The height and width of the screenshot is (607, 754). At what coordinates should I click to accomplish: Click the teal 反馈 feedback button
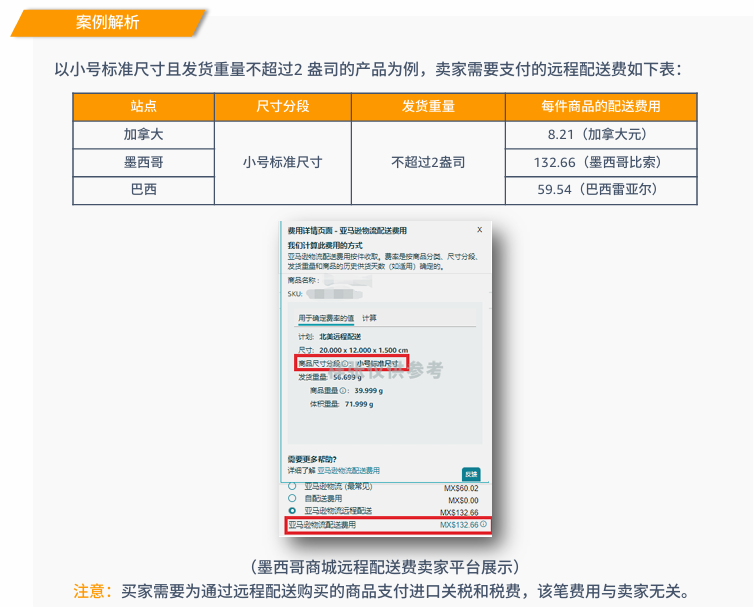(471, 474)
